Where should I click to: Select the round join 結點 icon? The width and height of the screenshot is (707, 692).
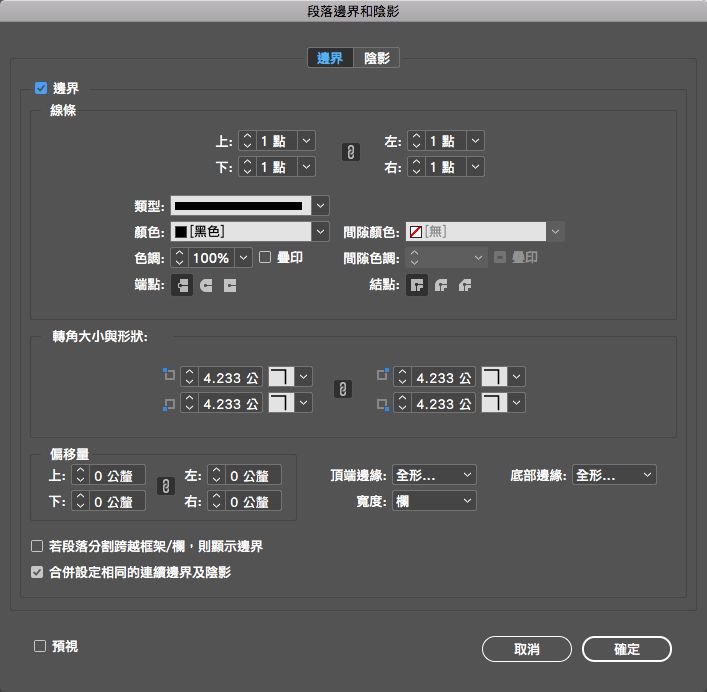click(441, 285)
